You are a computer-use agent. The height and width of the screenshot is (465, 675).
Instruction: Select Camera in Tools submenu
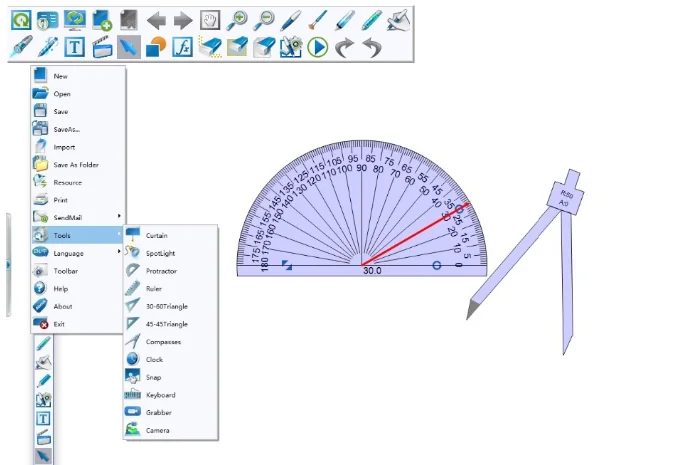170,430
